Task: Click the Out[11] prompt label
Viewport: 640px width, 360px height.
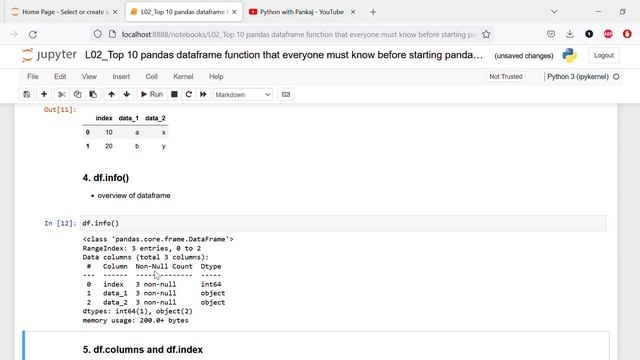Action: 60,109
